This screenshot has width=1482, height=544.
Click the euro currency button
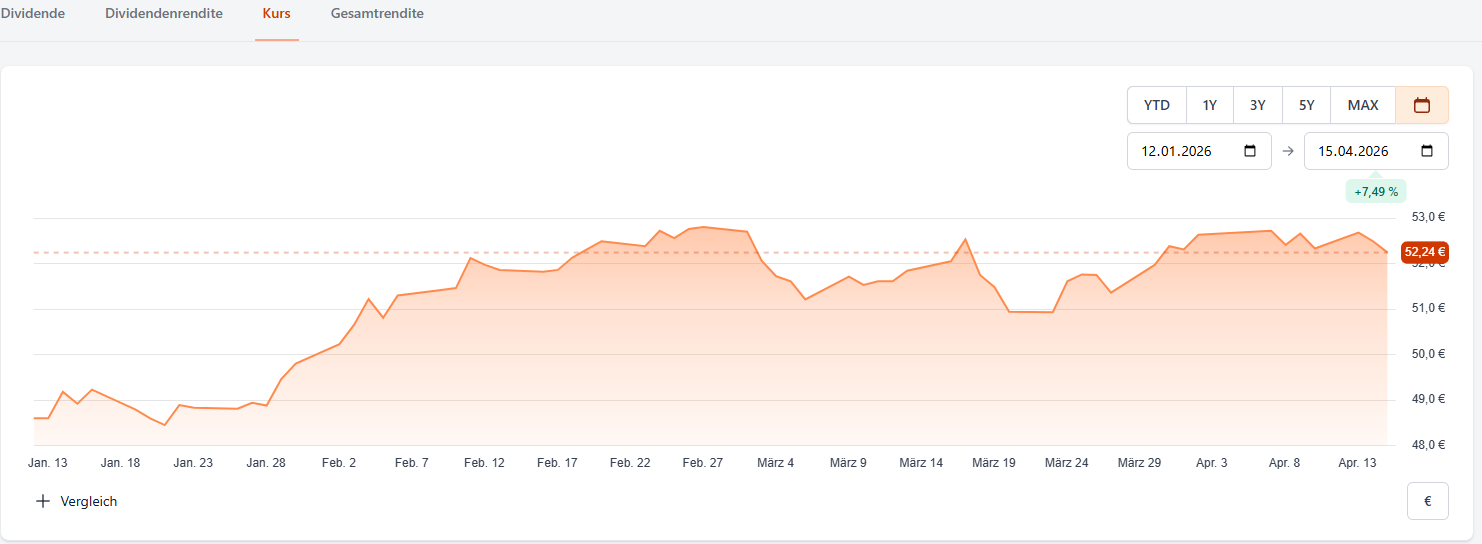(1427, 501)
